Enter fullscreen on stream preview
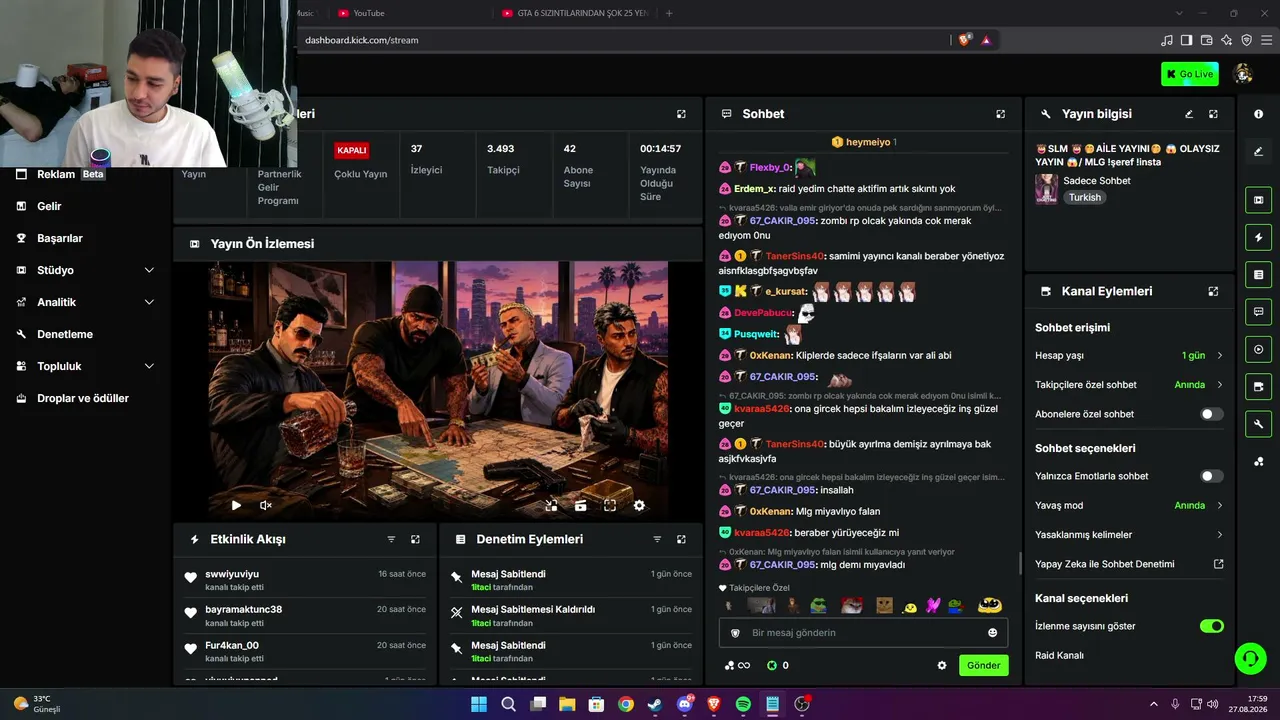Viewport: 1280px width, 720px height. click(x=610, y=506)
